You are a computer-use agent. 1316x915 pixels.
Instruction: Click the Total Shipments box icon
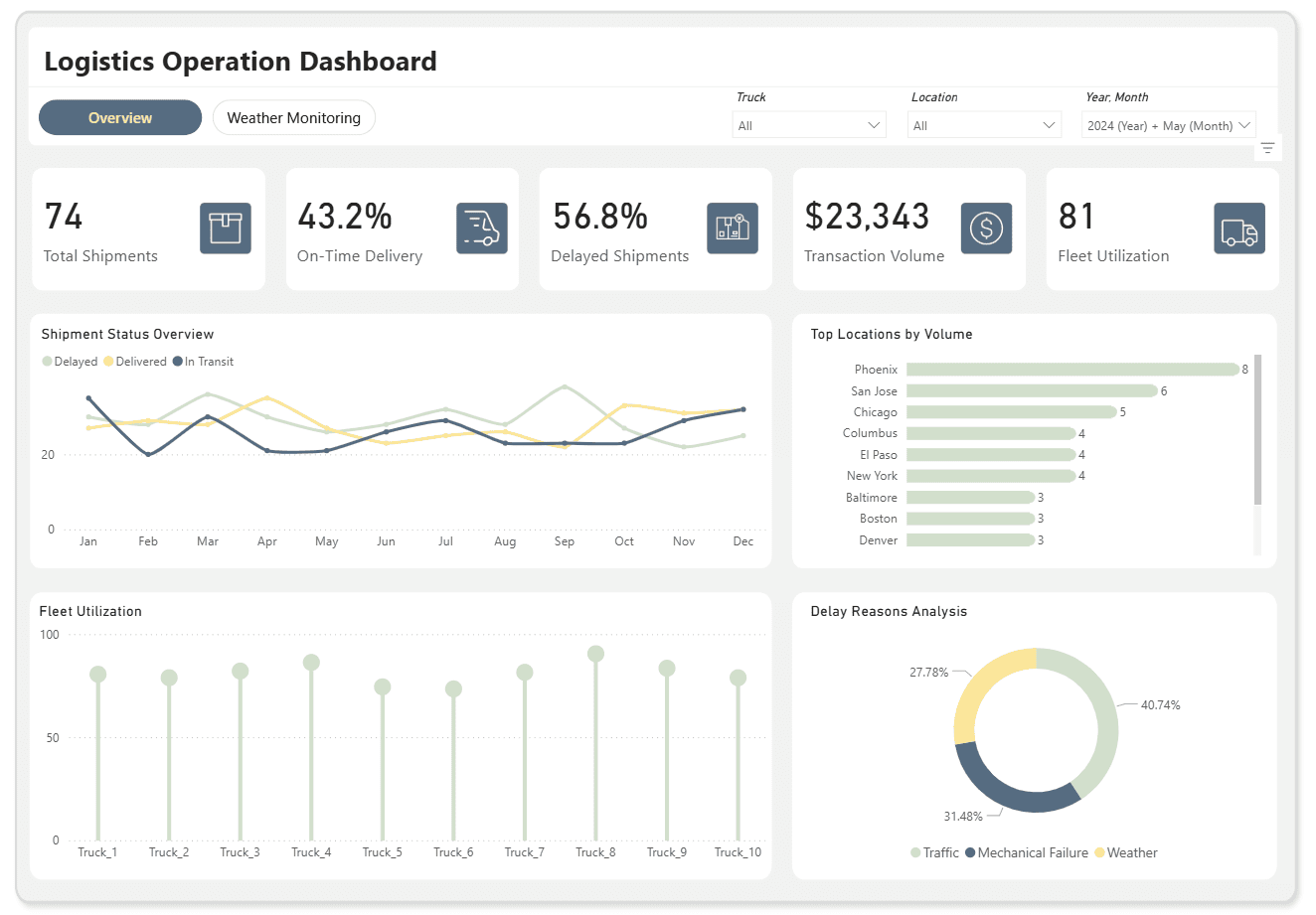[225, 229]
